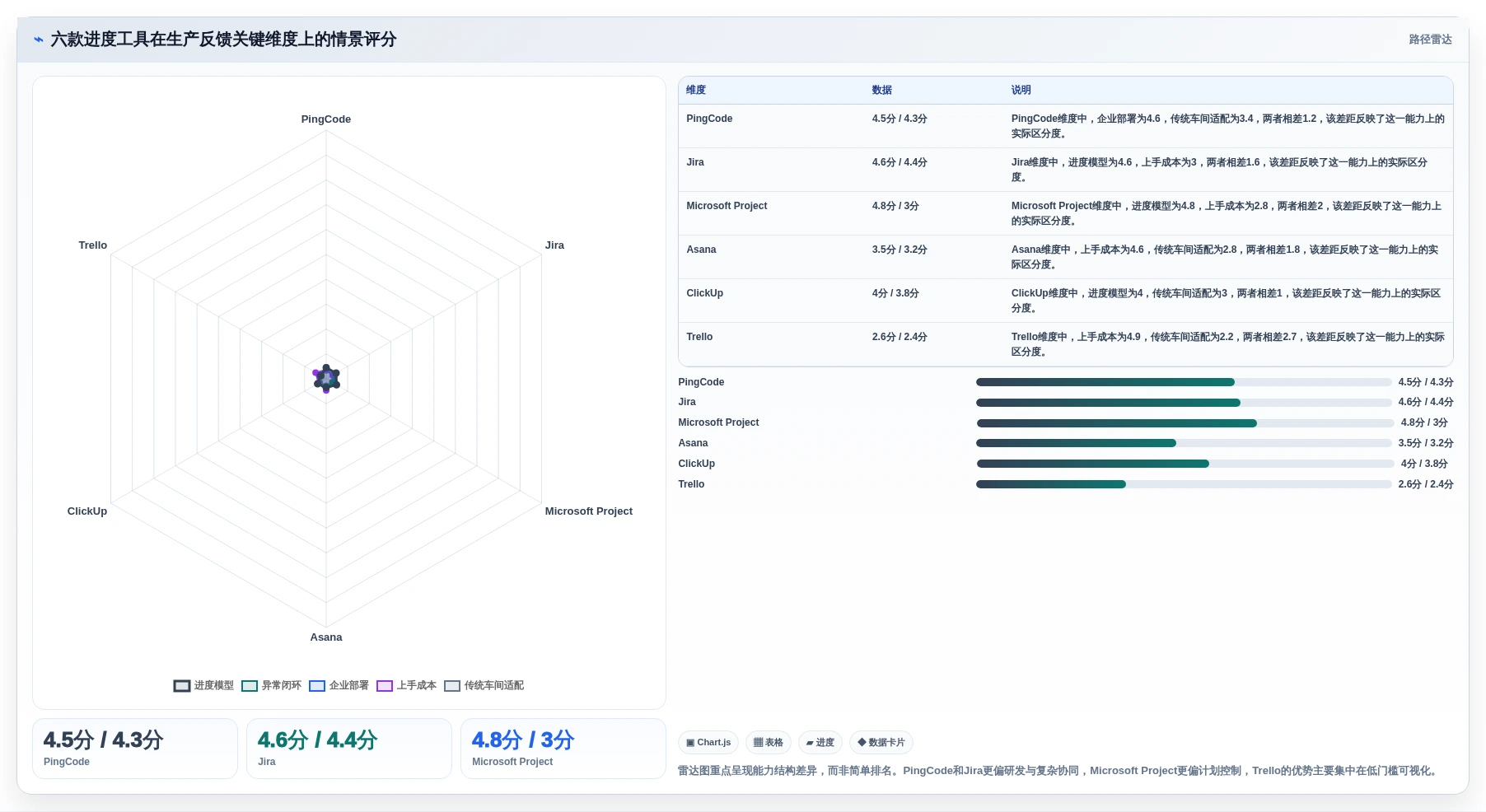Image resolution: width=1486 pixels, height=812 pixels.
Task: Click the Asana progress bar
Action: coord(1184,443)
